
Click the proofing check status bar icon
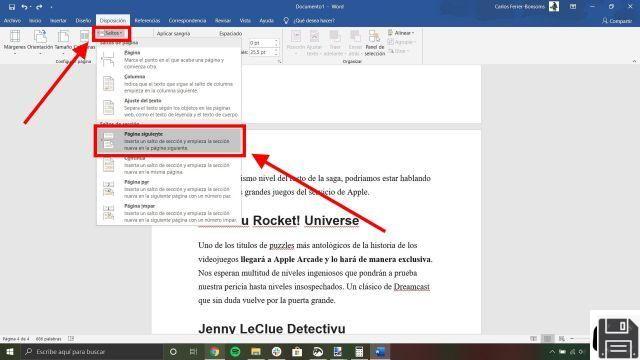(71, 338)
